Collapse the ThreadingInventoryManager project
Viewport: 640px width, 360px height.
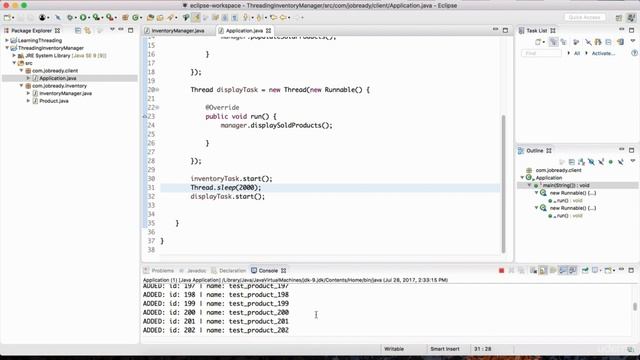click(7, 48)
